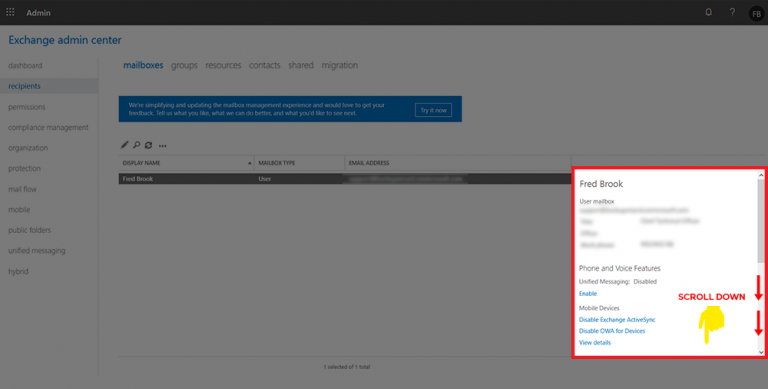Click View details link
This screenshot has height=389, width=768.
pyautogui.click(x=595, y=342)
